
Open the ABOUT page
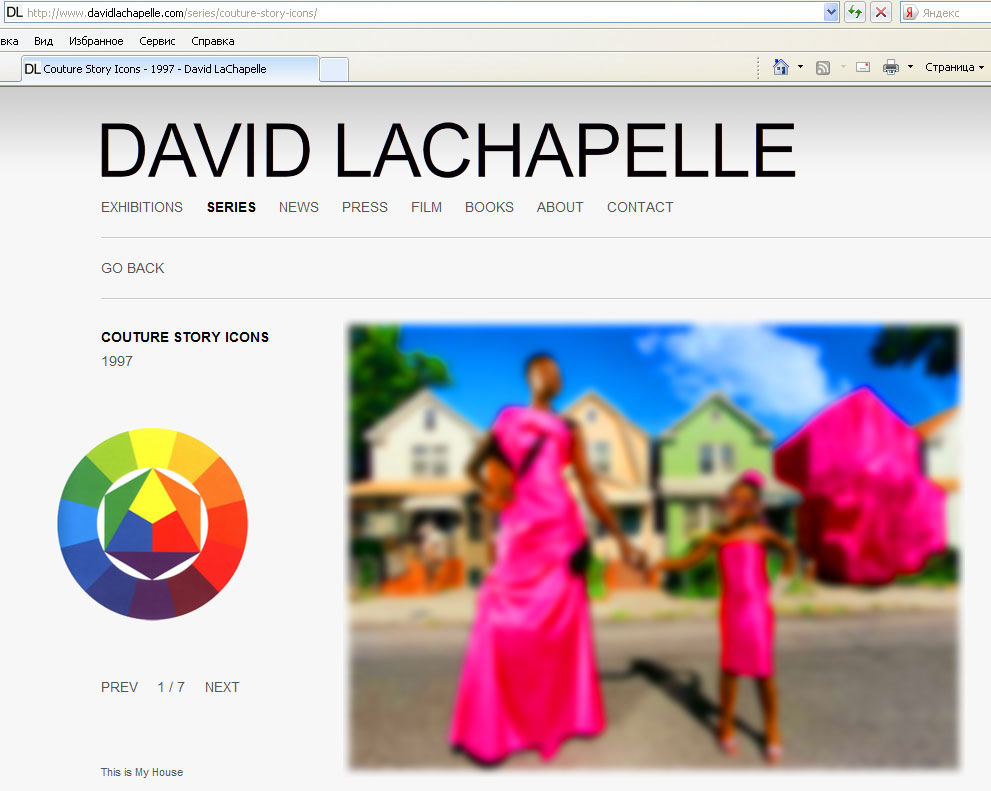tap(560, 207)
